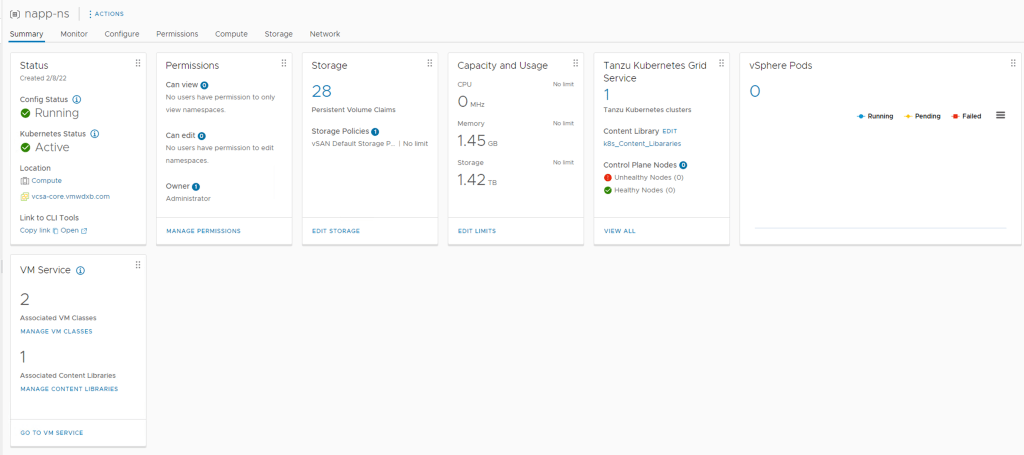Click the external-link icon next to Open

coord(84,231)
